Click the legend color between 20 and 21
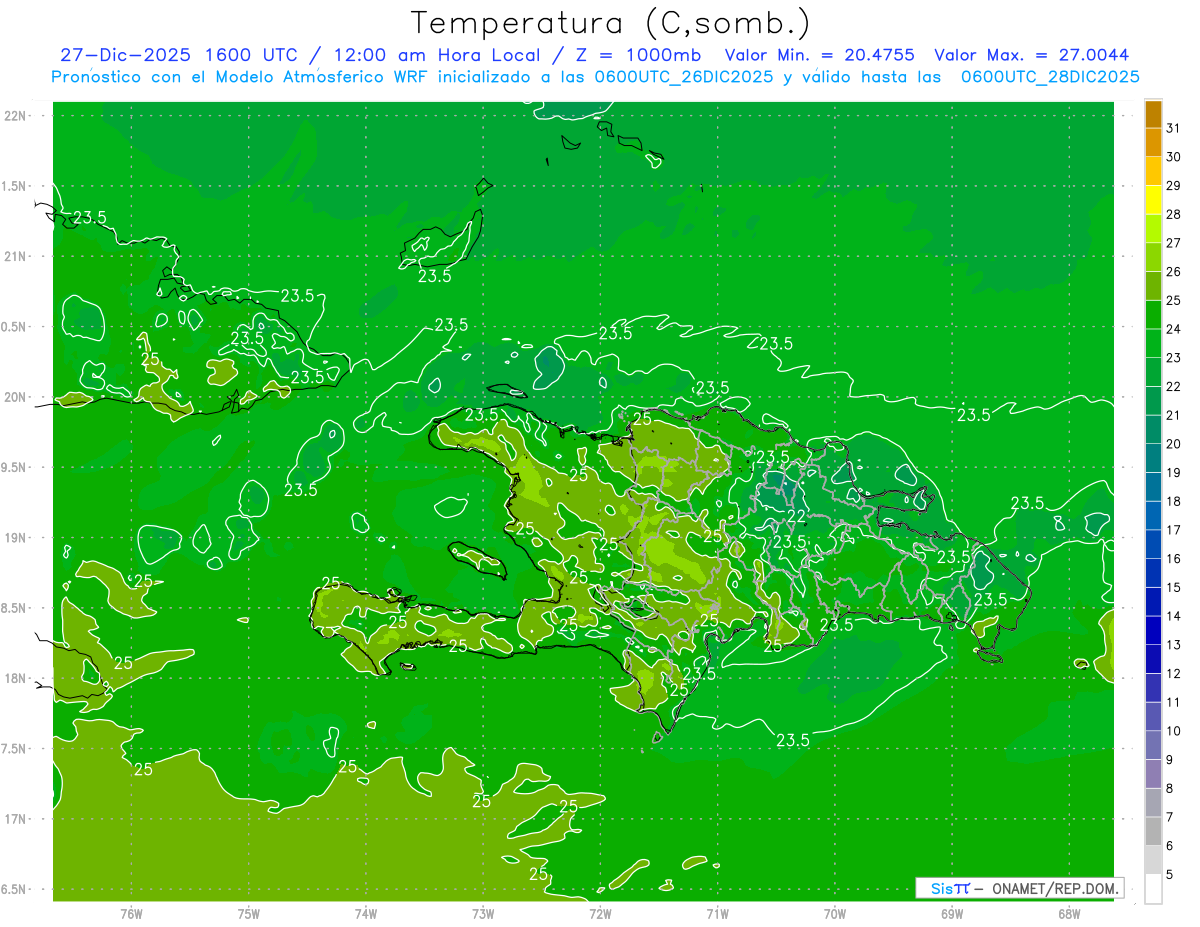Viewport: 1200px width, 927px height. coord(1153,430)
